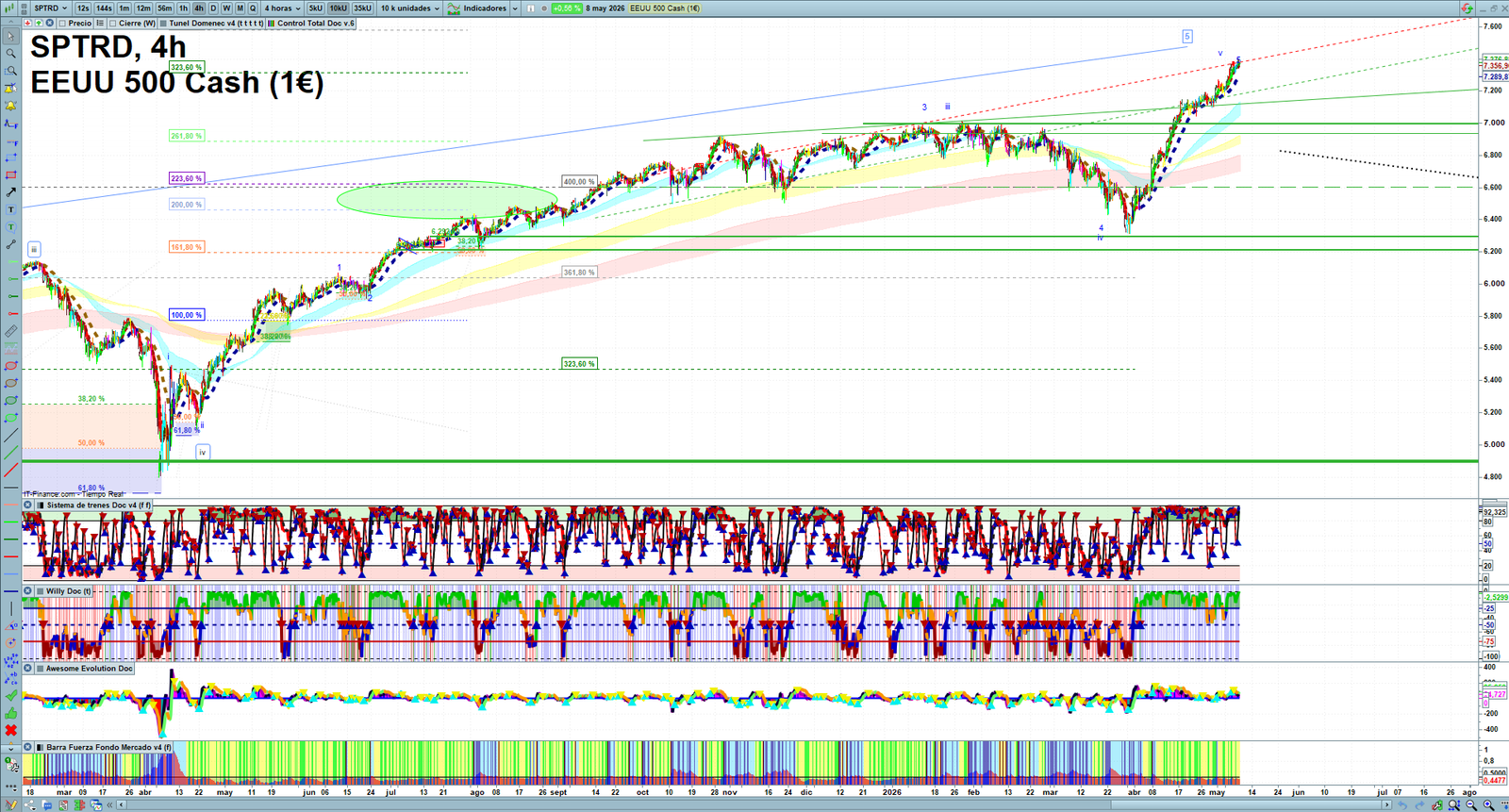
Task: Click the M monthly timeframe button
Action: (x=240, y=8)
